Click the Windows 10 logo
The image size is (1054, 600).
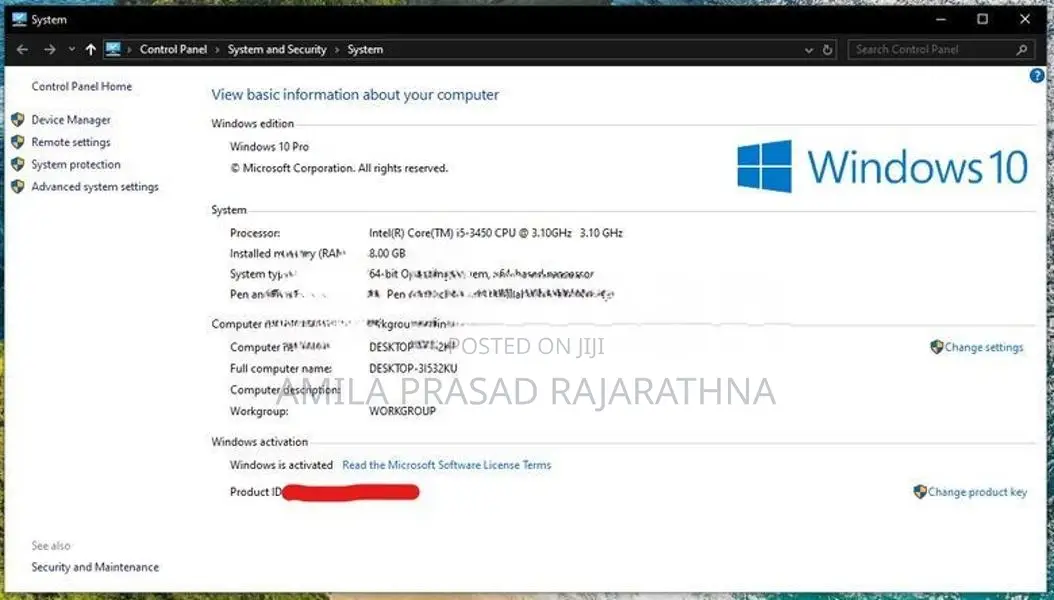tap(883, 166)
